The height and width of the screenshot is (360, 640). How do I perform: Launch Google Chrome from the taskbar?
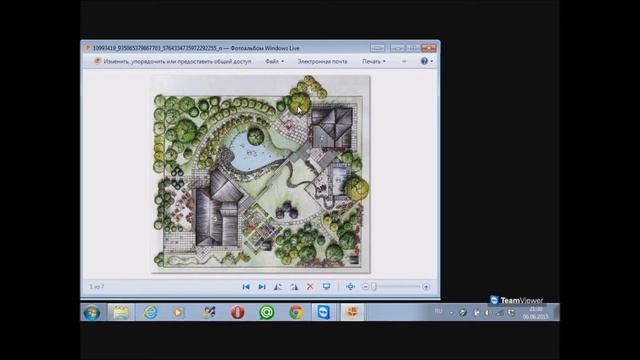point(296,313)
